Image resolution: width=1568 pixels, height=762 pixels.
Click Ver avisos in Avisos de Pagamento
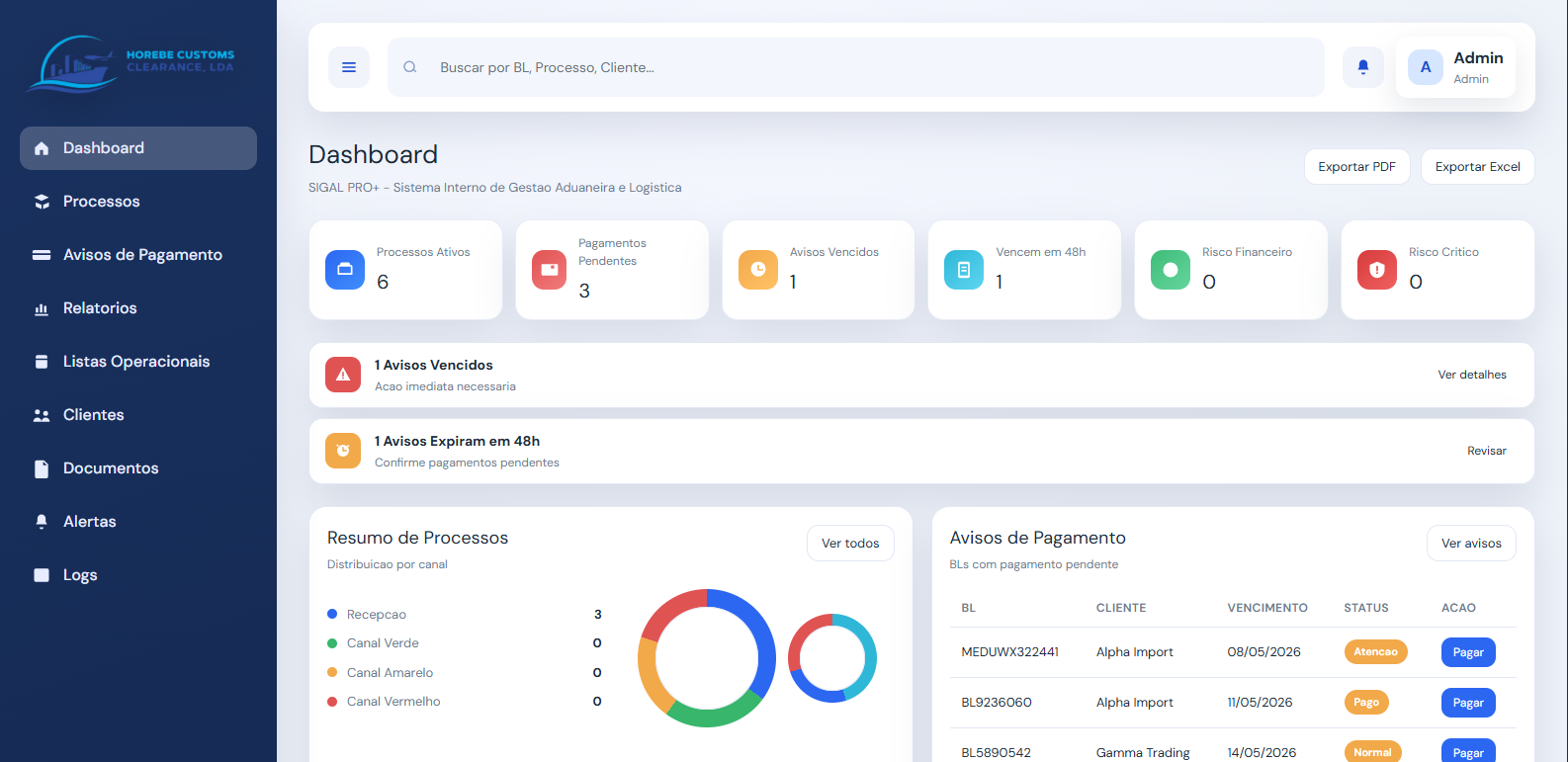click(x=1471, y=544)
